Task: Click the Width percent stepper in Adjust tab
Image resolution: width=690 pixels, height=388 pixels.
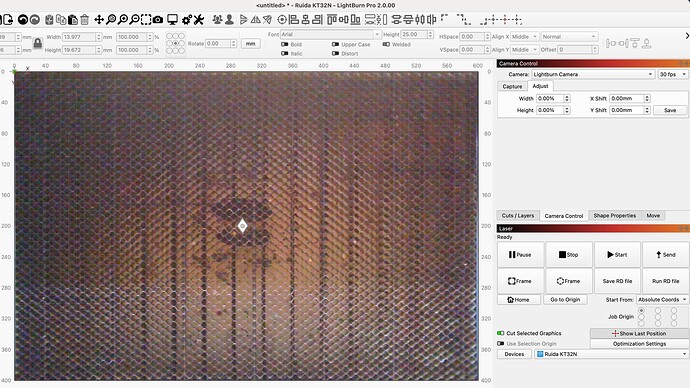Action: [567, 99]
